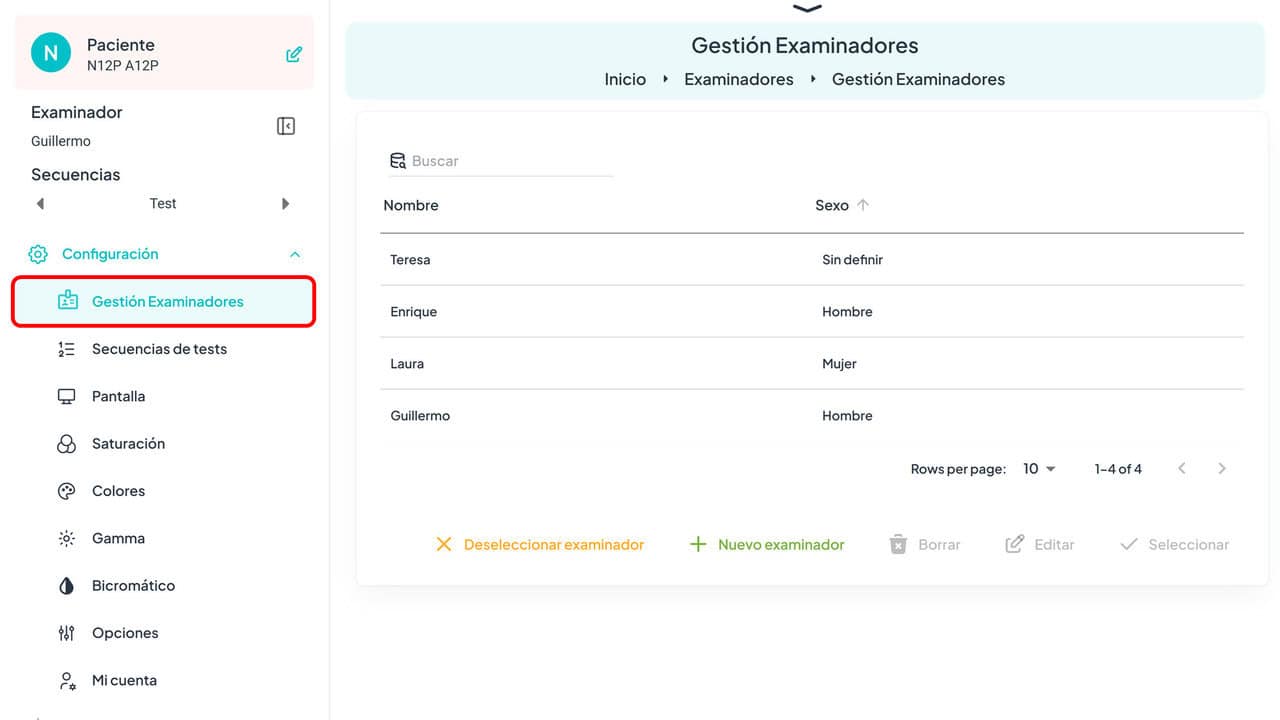
Task: Sort by the Nombre column header
Action: pyautogui.click(x=411, y=205)
